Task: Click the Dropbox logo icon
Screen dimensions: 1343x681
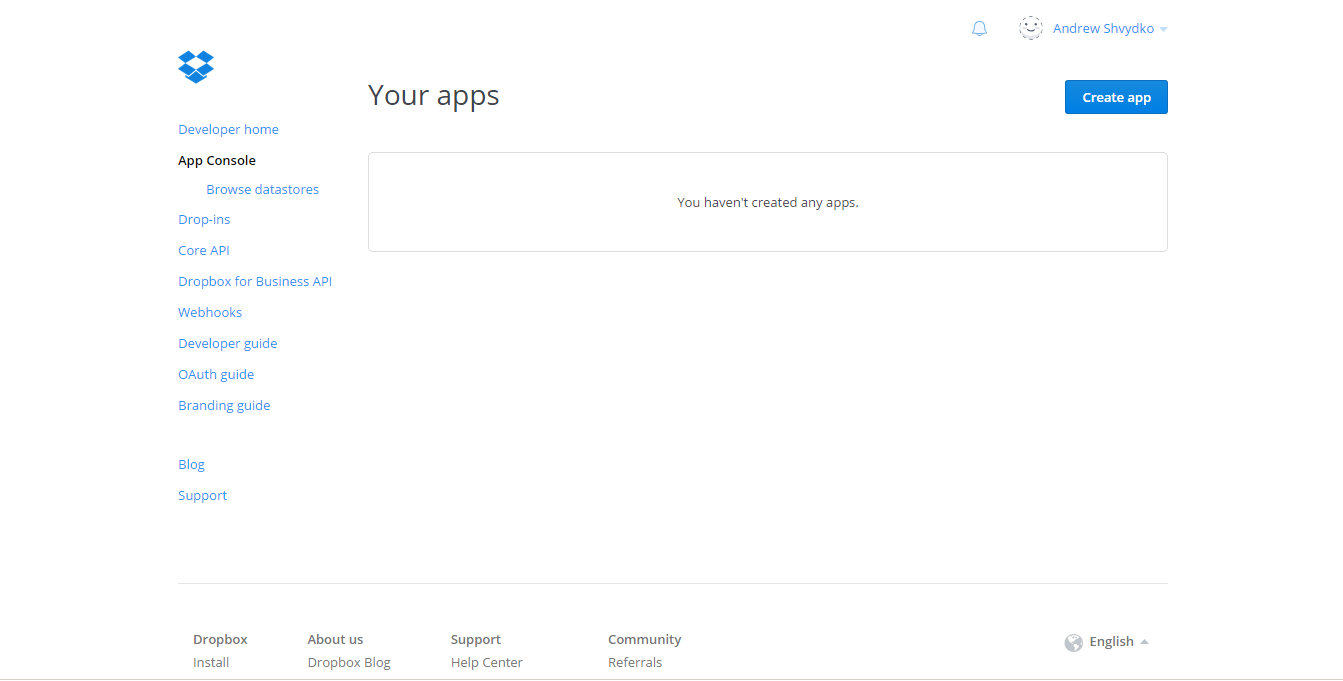Action: pyautogui.click(x=196, y=67)
